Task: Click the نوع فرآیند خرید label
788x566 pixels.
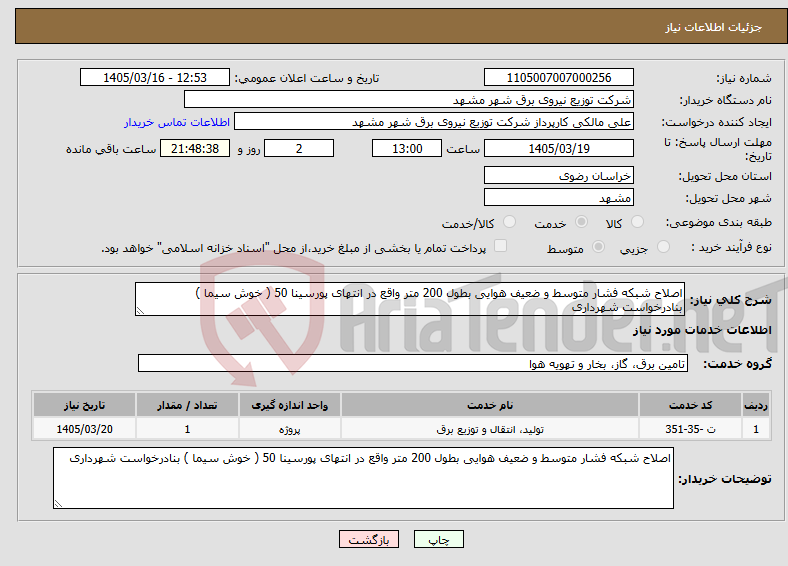Action: (x=731, y=247)
